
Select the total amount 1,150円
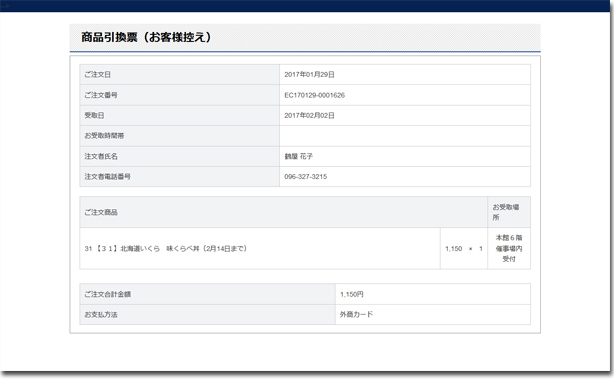pyautogui.click(x=352, y=294)
